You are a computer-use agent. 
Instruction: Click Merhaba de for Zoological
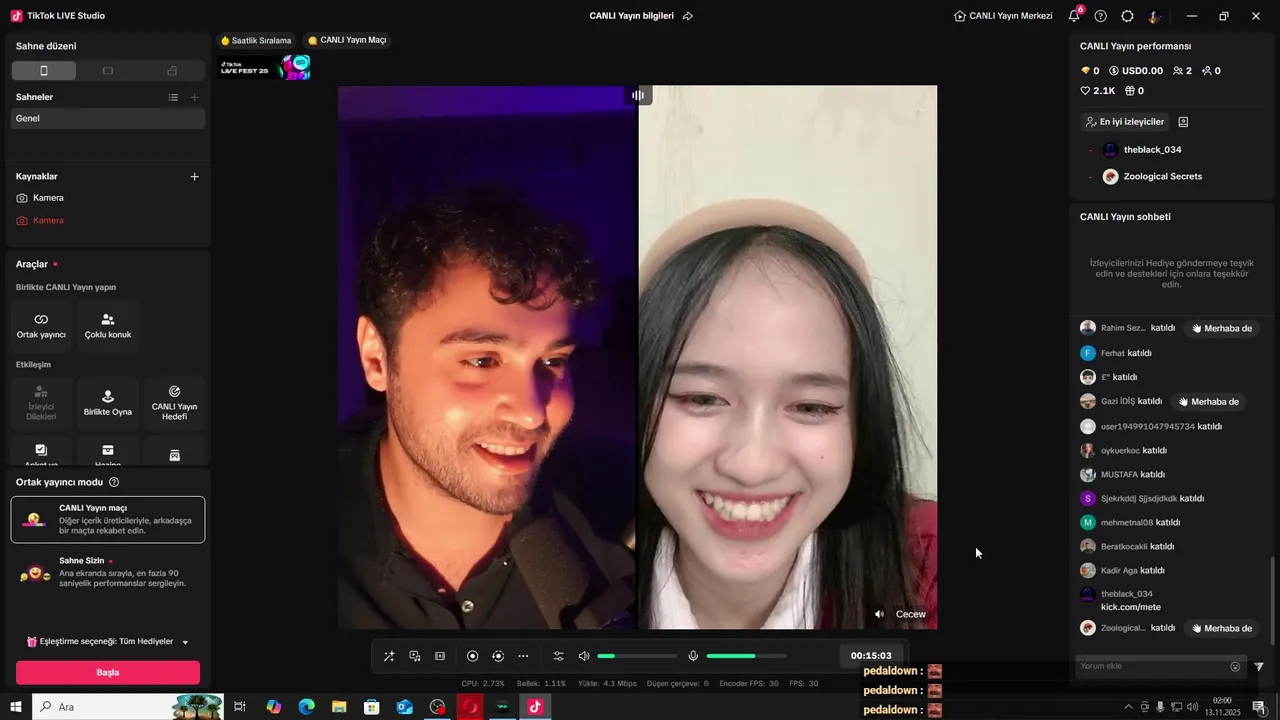[1221, 628]
